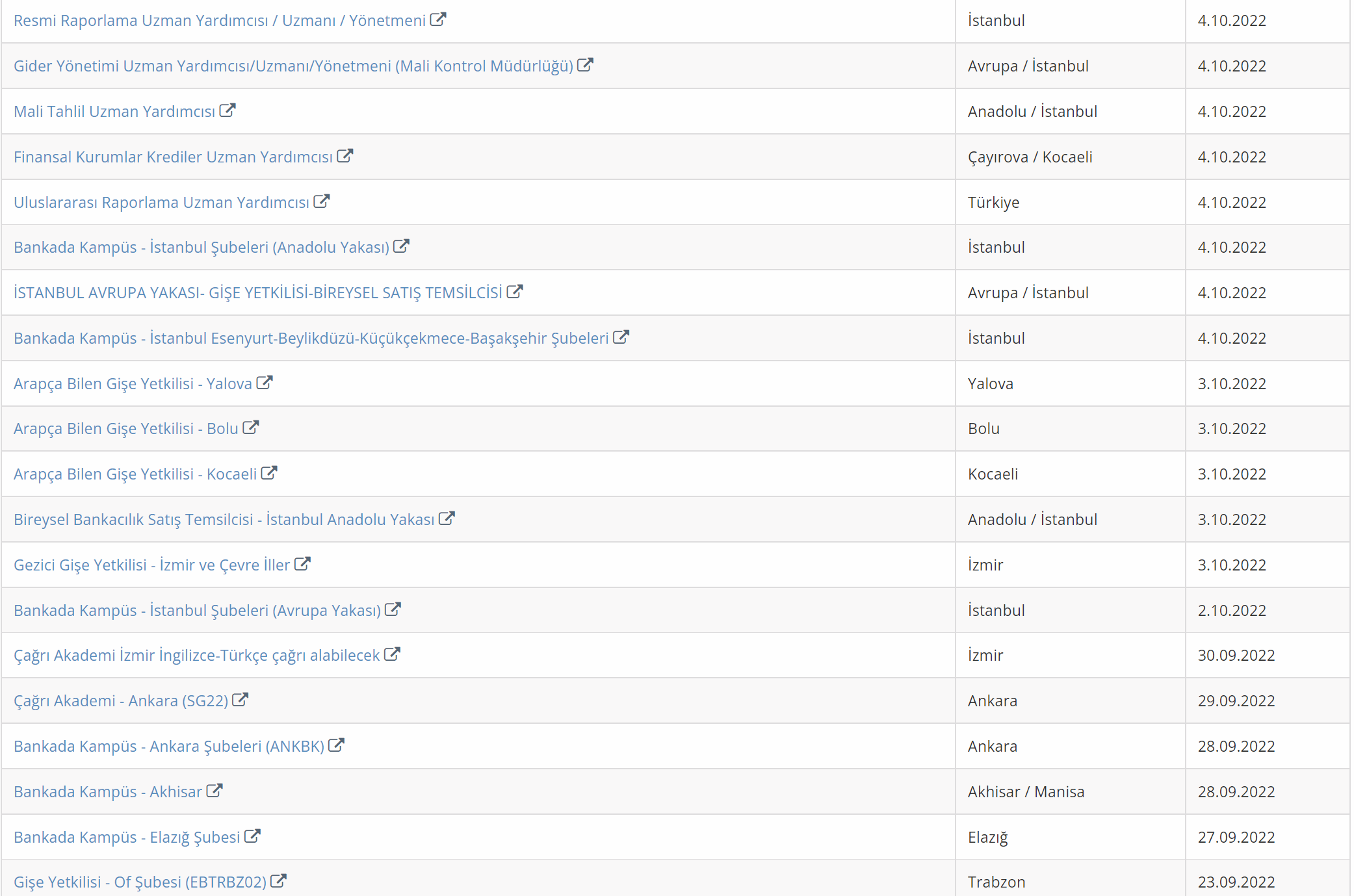This screenshot has height=896, width=1354.
Task: Open Bankada Kampüs - Ankara Şubeleri (ANKBK) link
Action: tap(168, 747)
